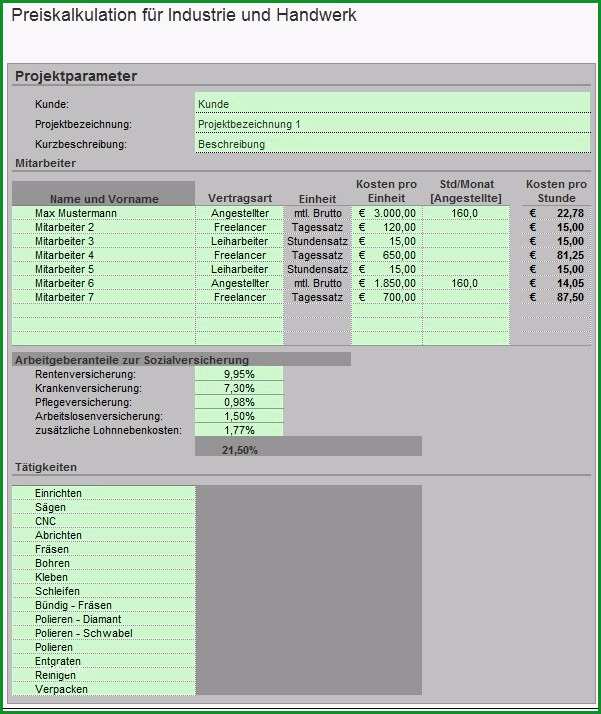Select the Mitarbeiter 2 name cell
Viewport: 601px width, 714px height.
coord(103,227)
